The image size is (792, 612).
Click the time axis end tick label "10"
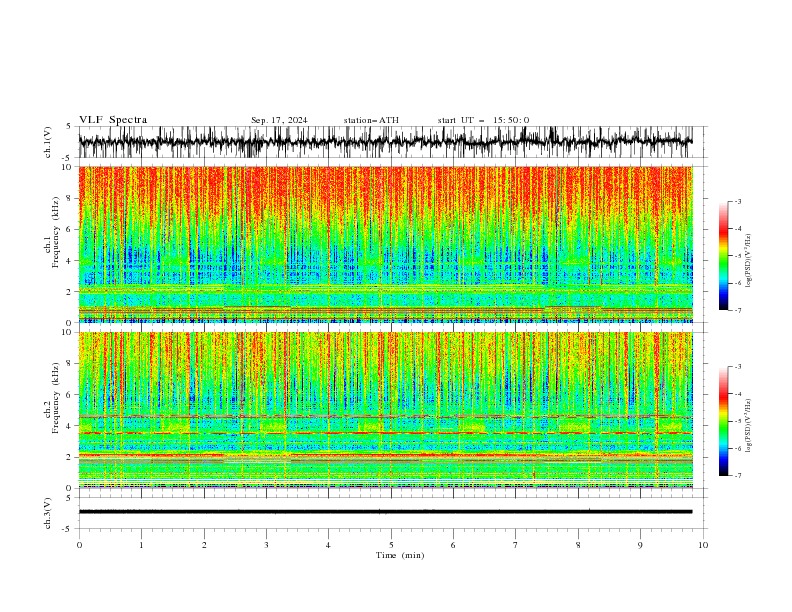click(703, 545)
